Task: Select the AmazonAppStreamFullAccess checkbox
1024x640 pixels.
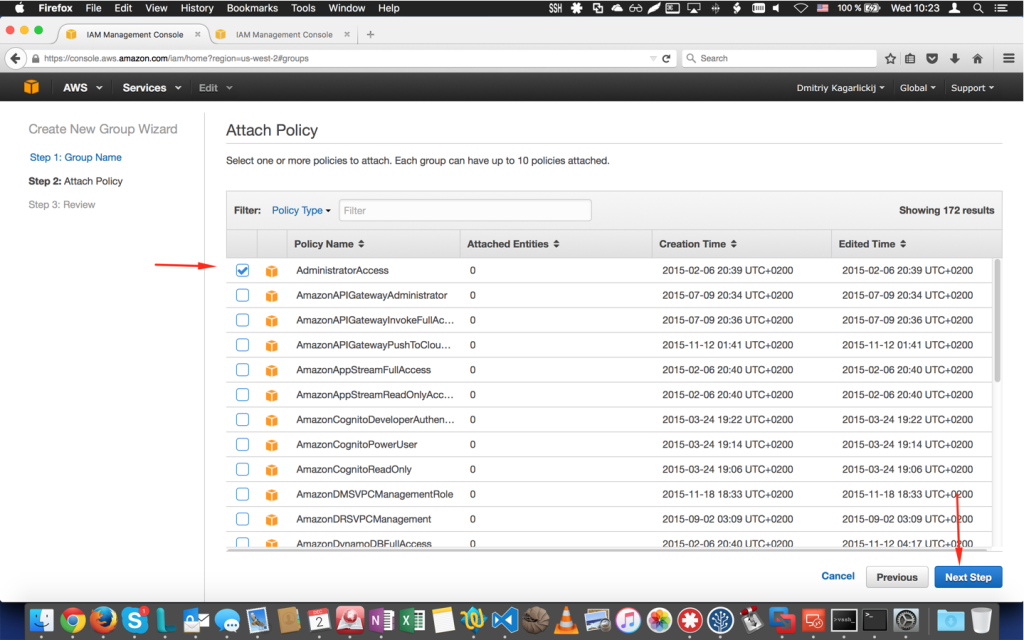Action: pyautogui.click(x=242, y=370)
